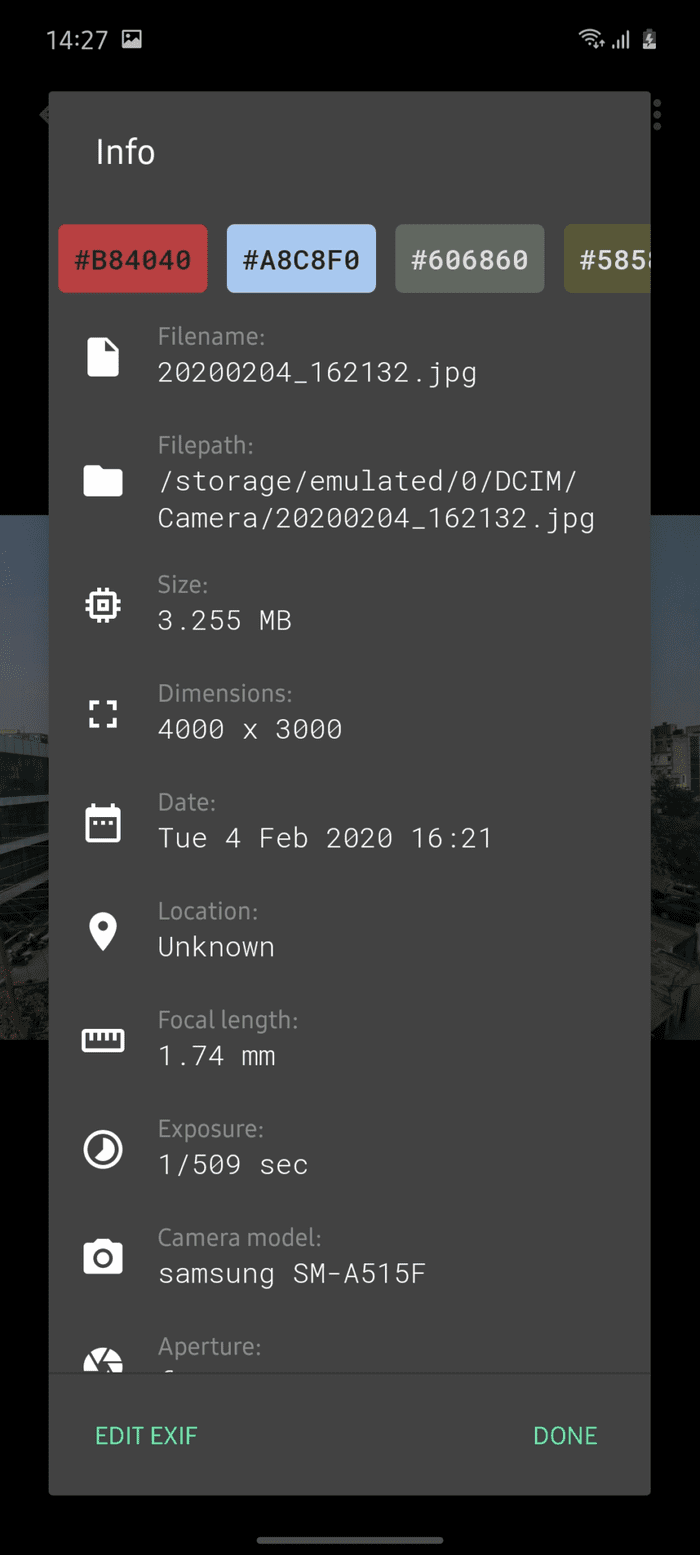
Task: Tap the Wi-Fi icon in status bar
Action: [591, 39]
